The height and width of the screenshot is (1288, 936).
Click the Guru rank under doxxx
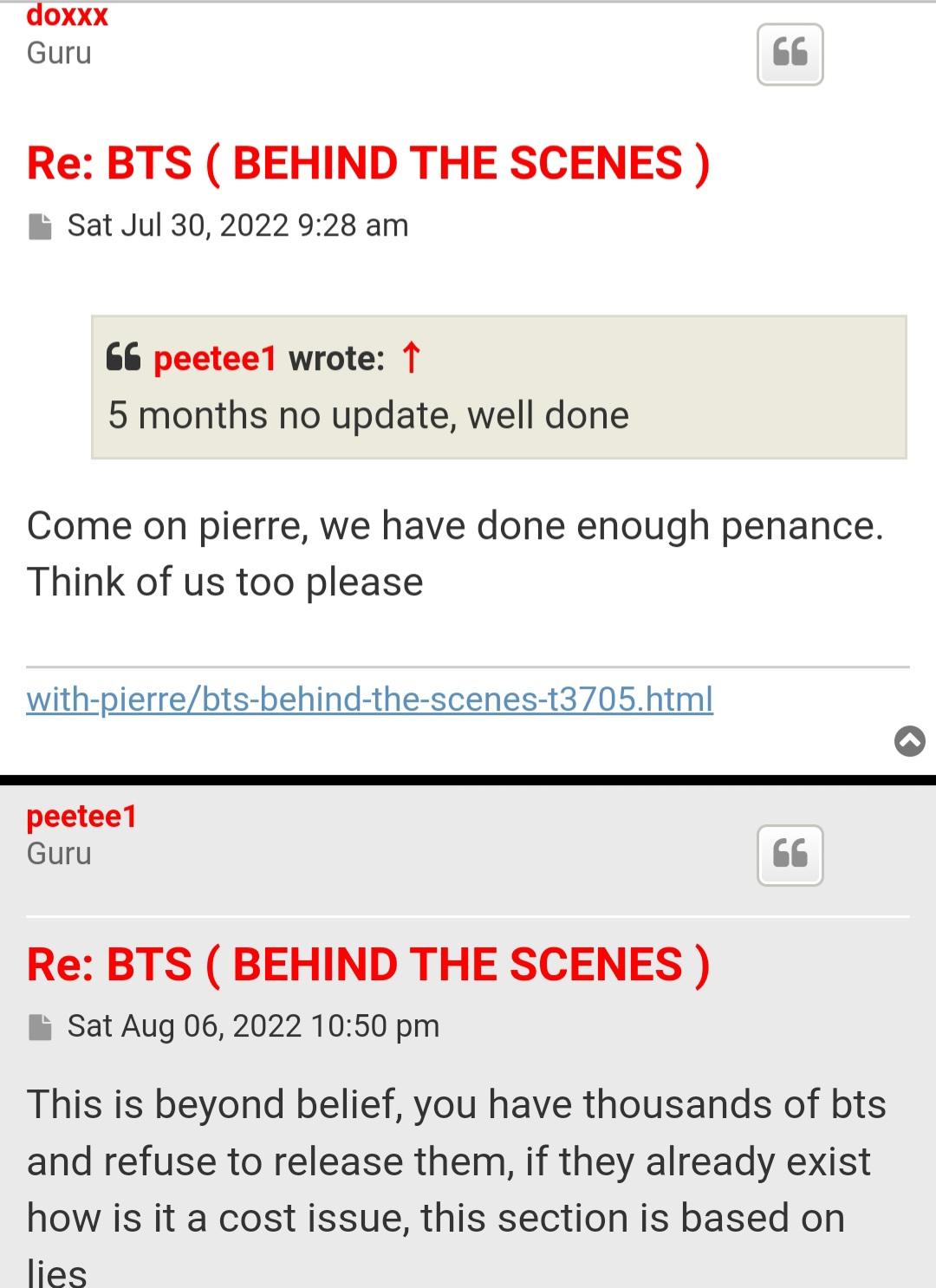pyautogui.click(x=59, y=53)
